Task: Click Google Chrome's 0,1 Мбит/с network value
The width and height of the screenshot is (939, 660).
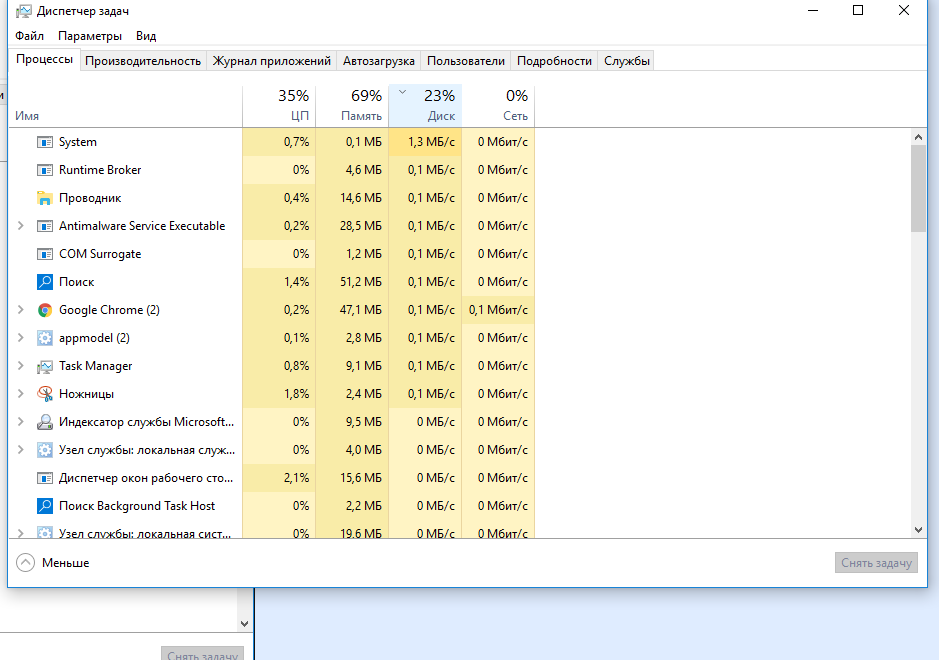Action: pos(498,310)
